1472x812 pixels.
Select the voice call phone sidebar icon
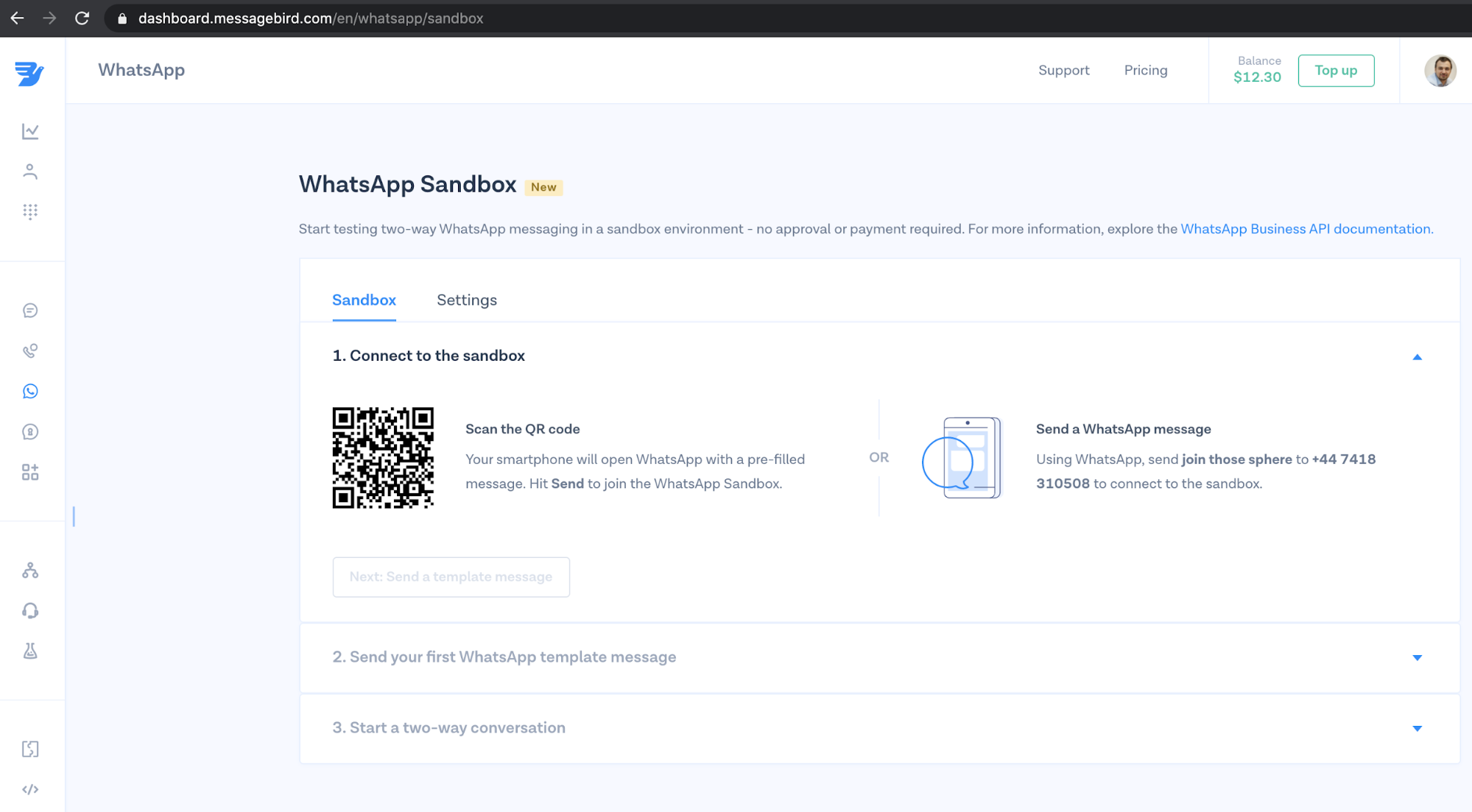tap(30, 351)
